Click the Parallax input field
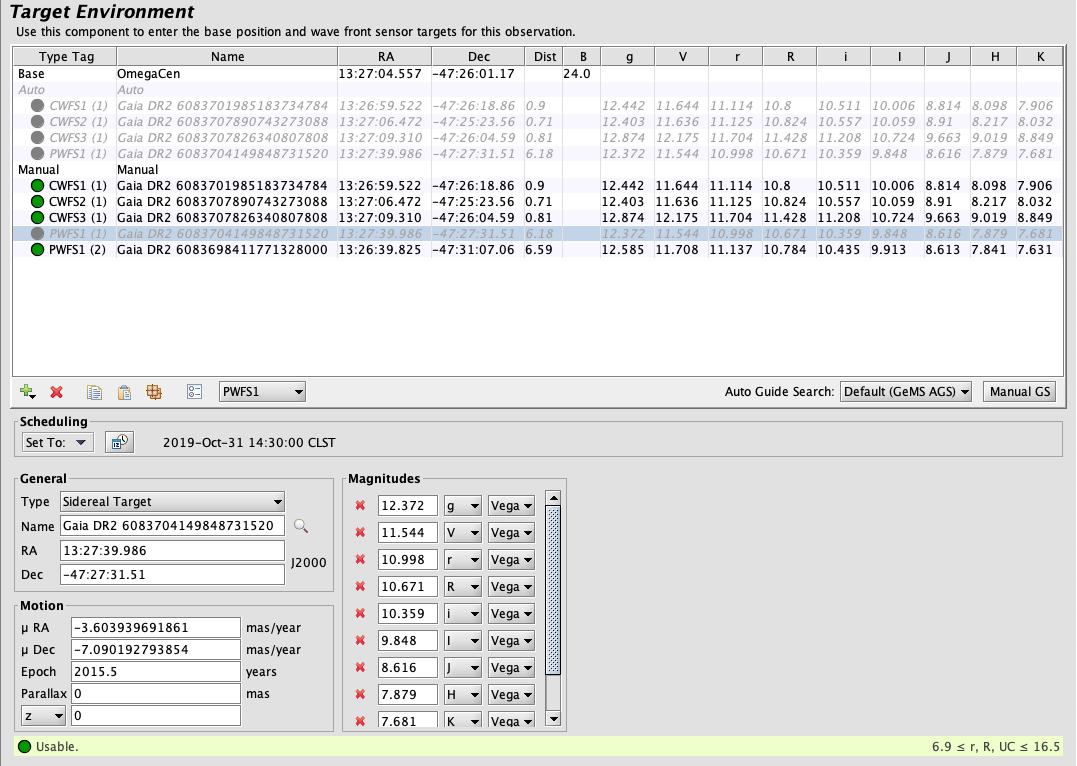 click(x=156, y=693)
